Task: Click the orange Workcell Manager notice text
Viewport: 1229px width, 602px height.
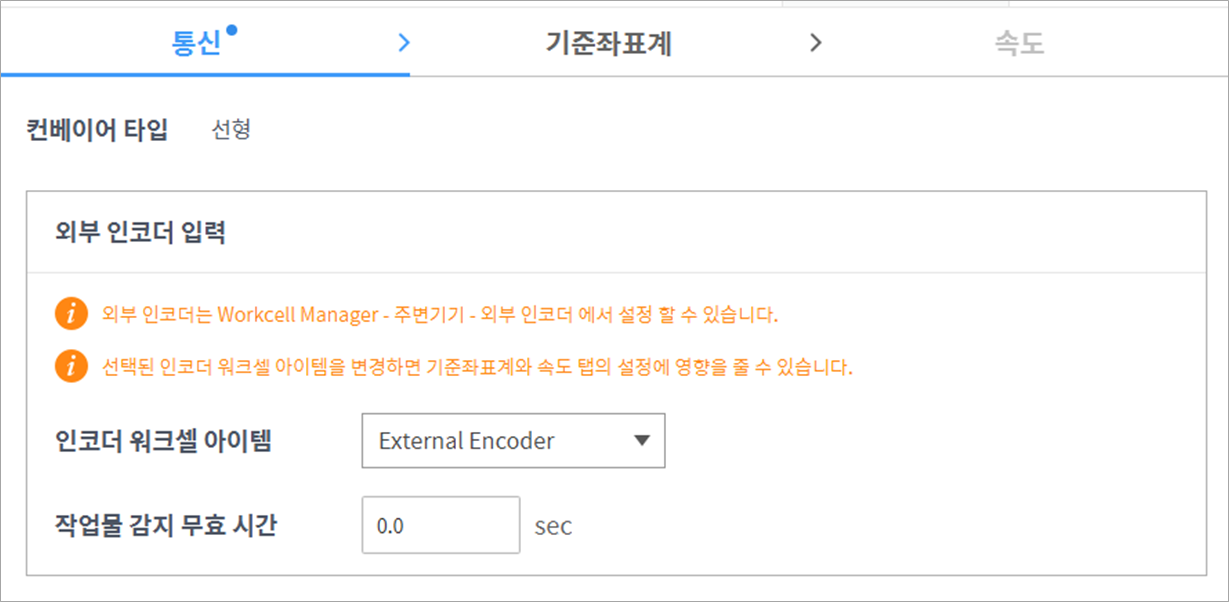Action: (440, 315)
